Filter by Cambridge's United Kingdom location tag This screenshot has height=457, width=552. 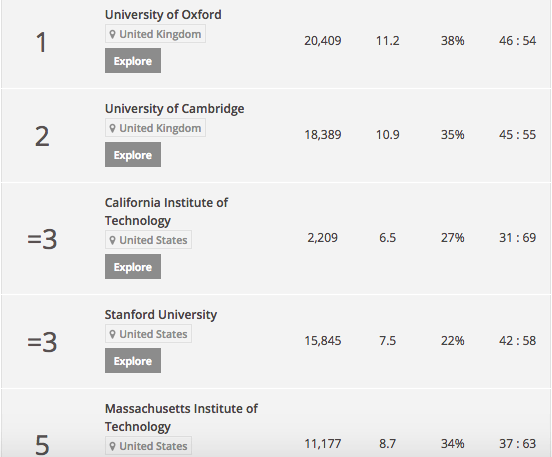(155, 128)
